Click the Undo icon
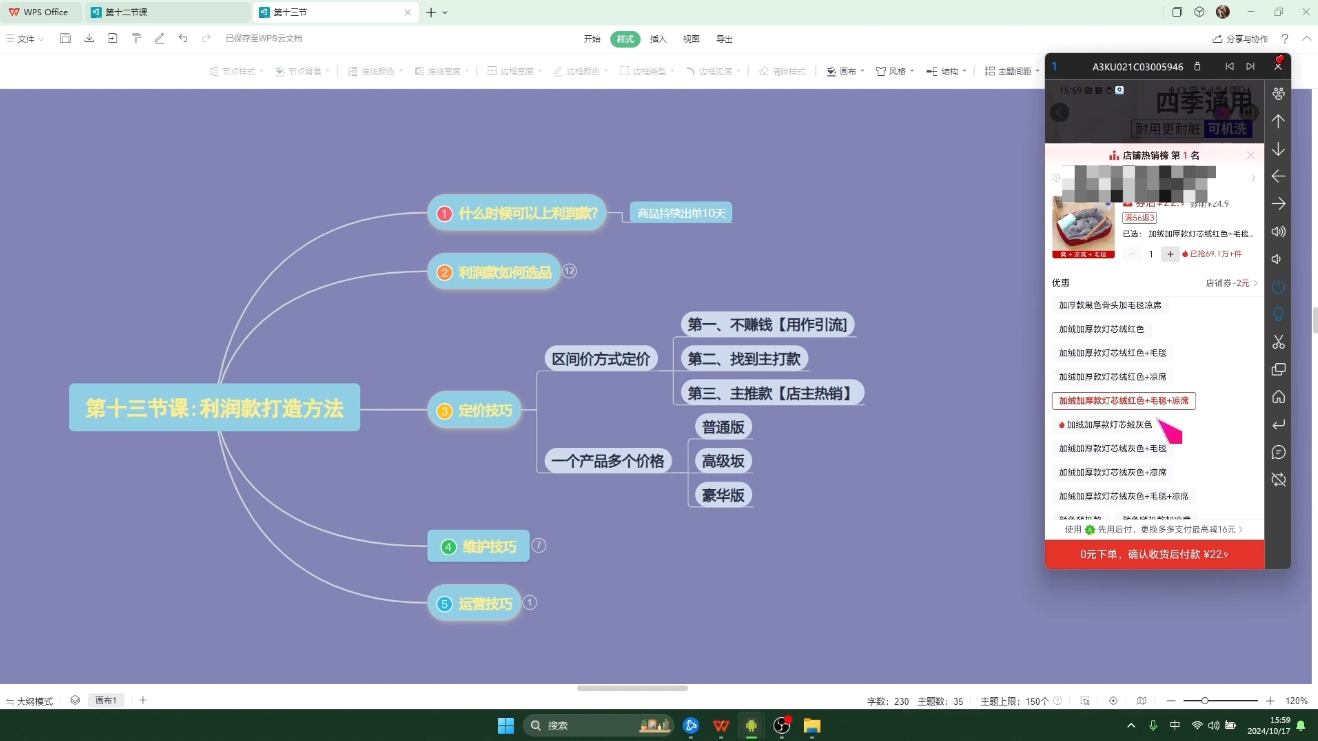This screenshot has height=741, width=1318. [182, 38]
